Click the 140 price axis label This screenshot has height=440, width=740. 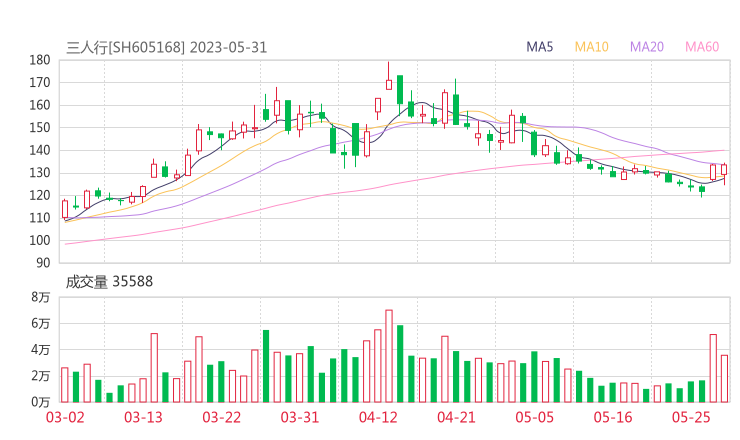40,150
